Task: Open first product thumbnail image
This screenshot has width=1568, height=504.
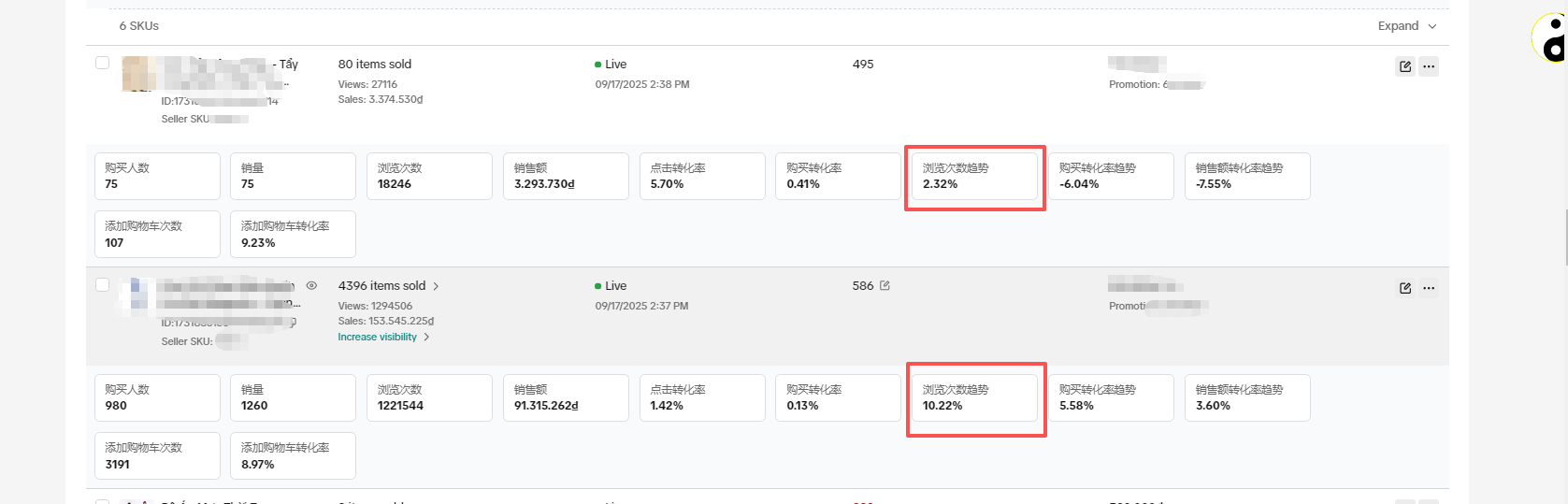Action: coord(138,74)
